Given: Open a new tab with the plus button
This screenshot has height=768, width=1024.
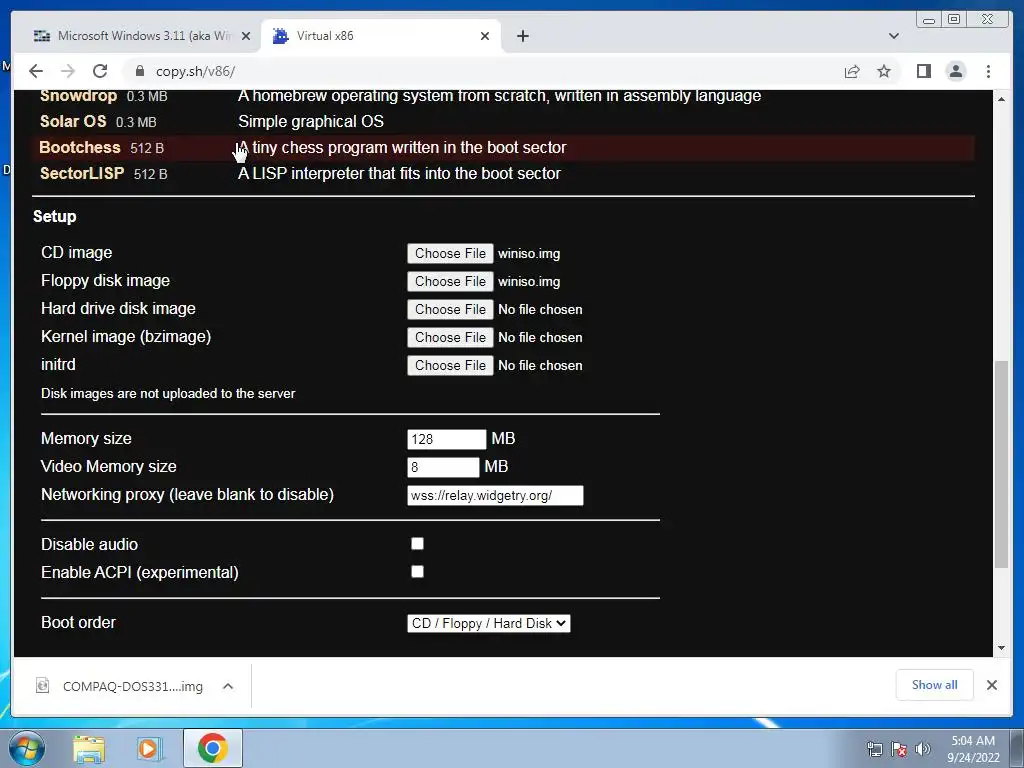Looking at the screenshot, I should coord(522,36).
